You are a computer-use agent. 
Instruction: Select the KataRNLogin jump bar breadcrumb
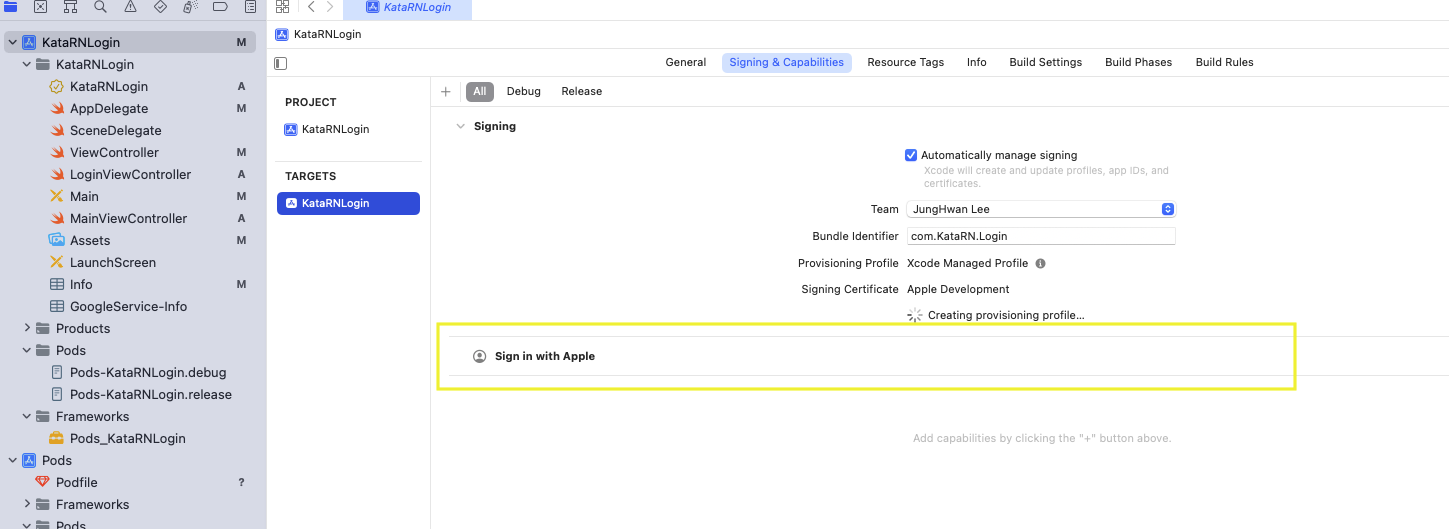pos(319,34)
